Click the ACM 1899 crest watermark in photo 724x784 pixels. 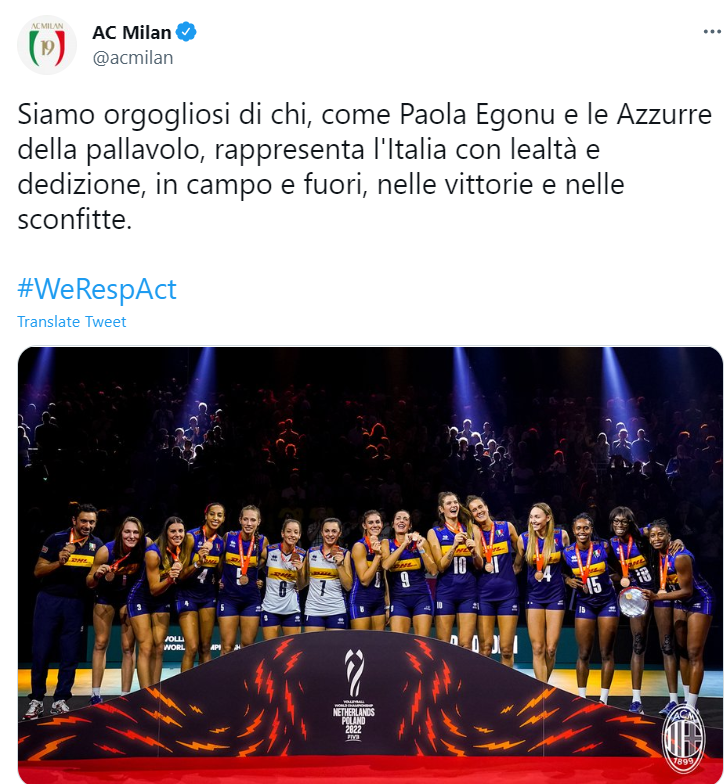click(x=684, y=736)
